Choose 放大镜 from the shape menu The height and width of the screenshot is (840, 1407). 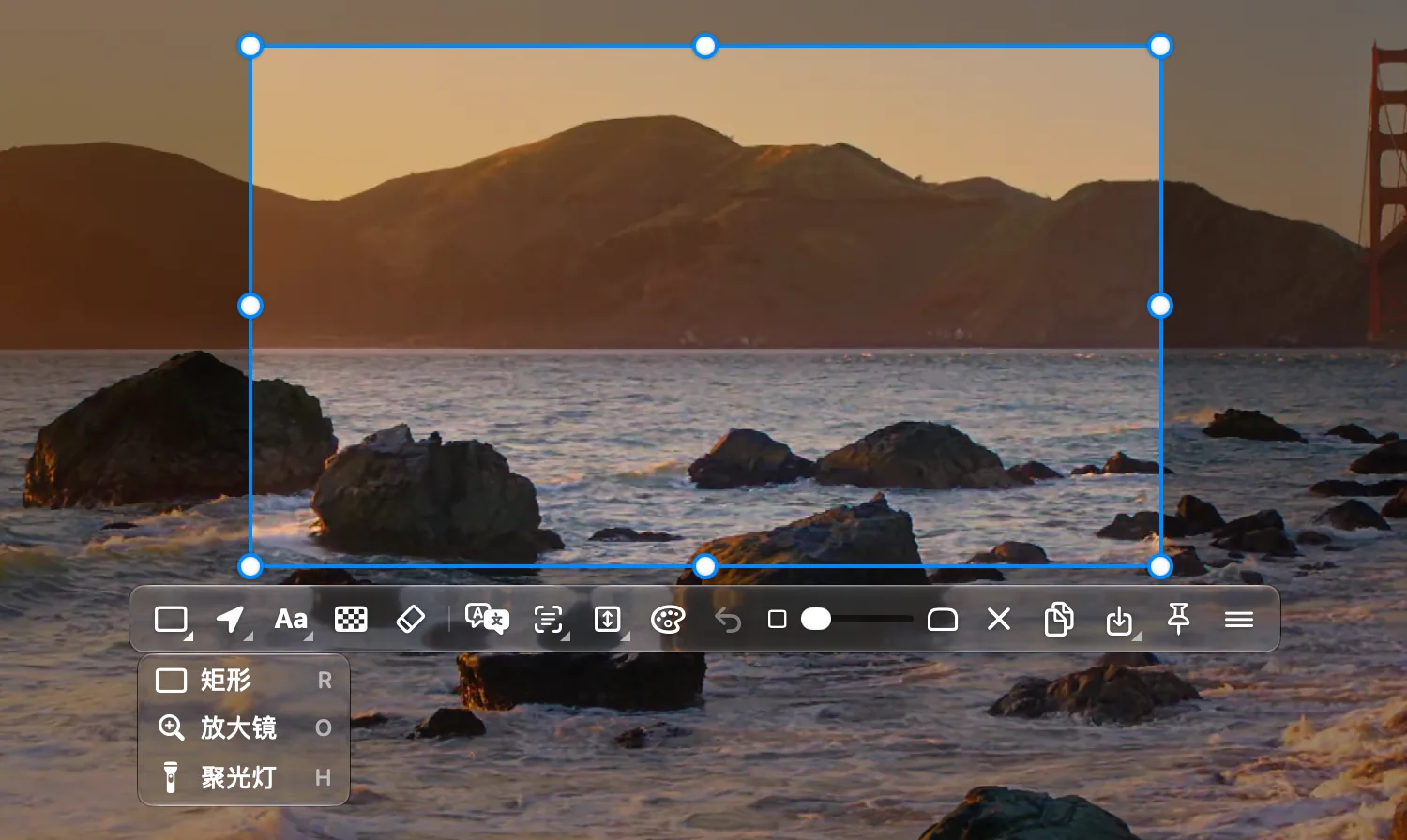pos(244,728)
